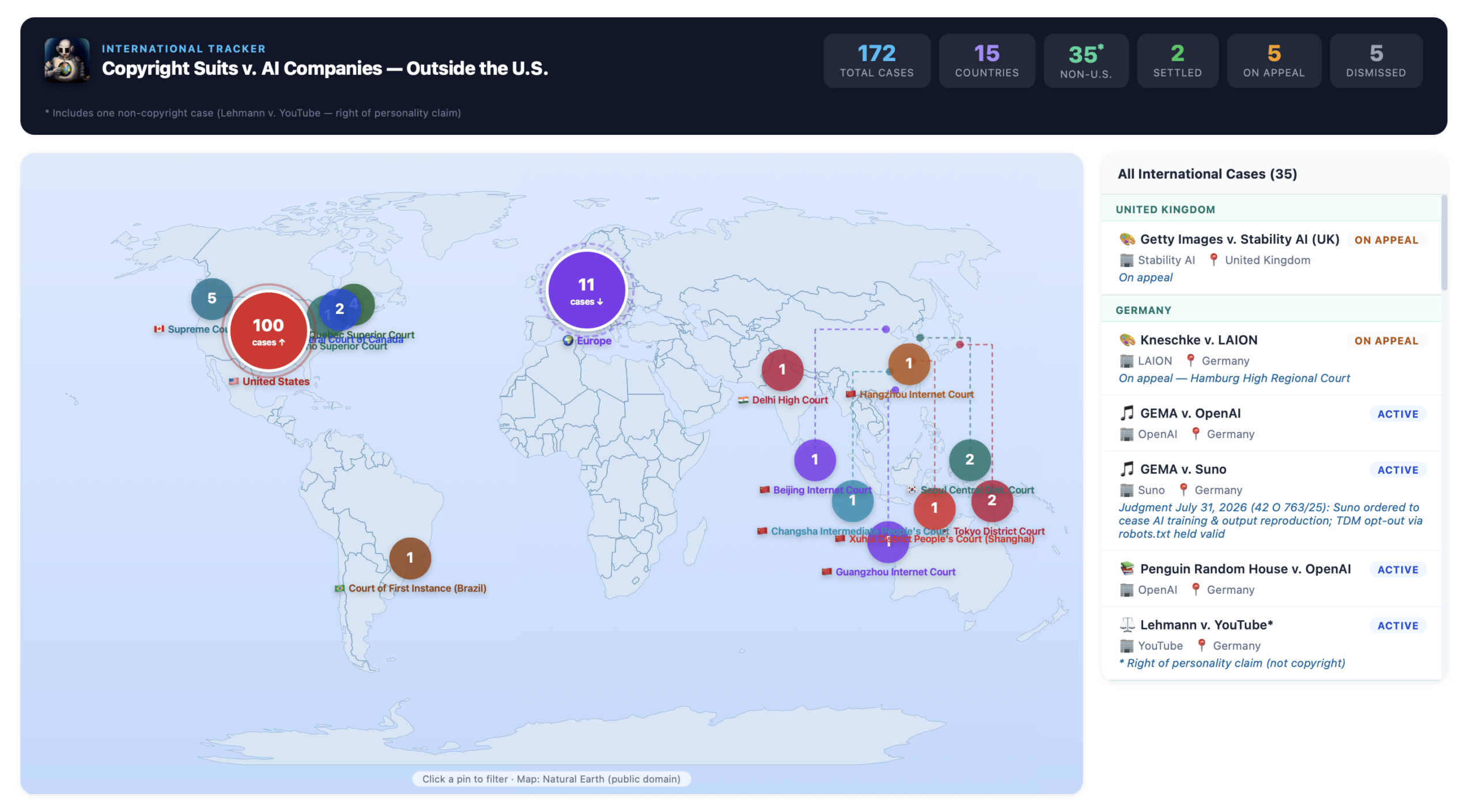Select the red United States 100 cases pin
Viewport: 1475px width, 812px height.
[268, 331]
